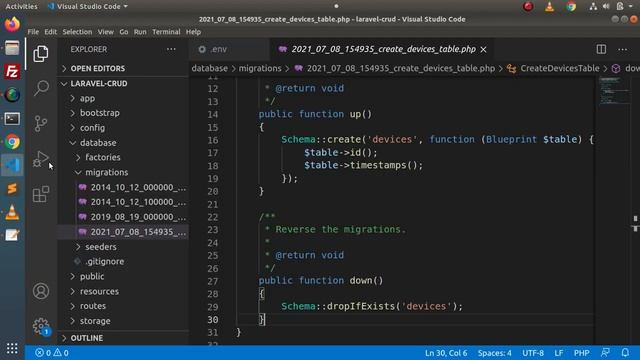Open the Extensions view
The image size is (640, 360).
click(41, 194)
